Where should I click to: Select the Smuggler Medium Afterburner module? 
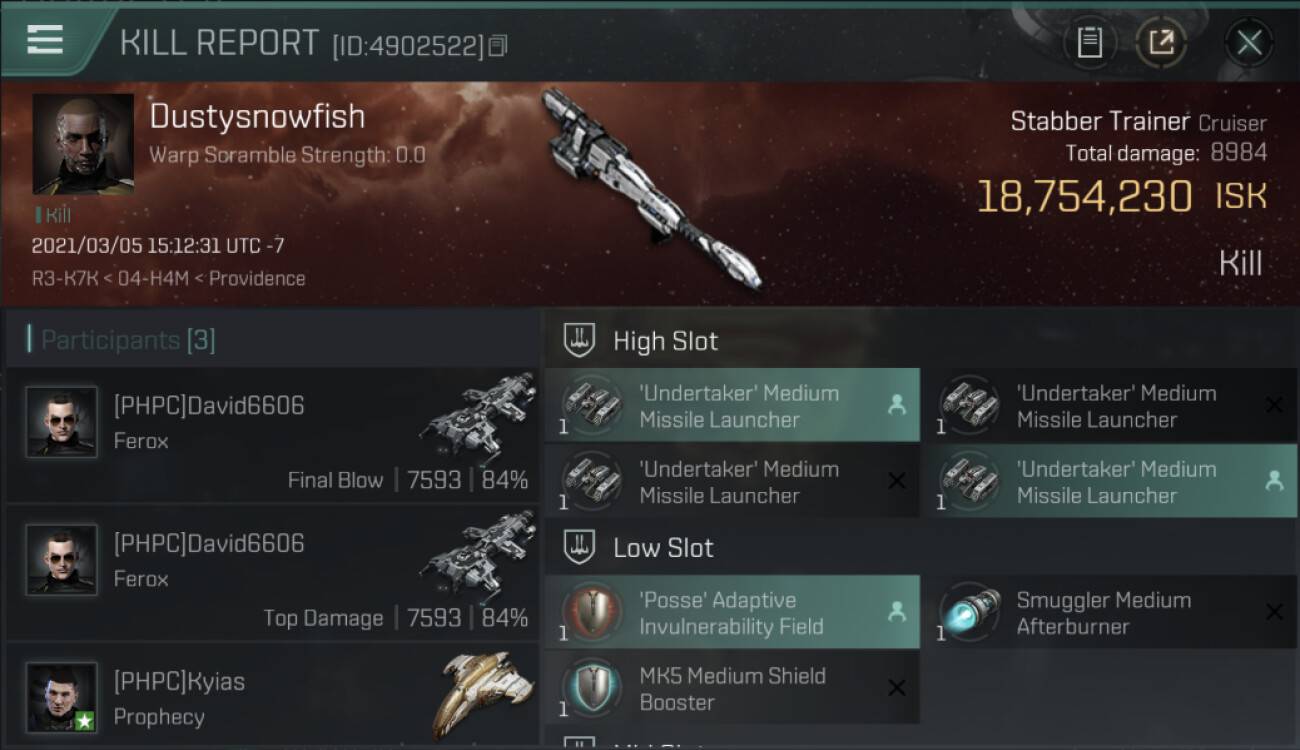1109,612
